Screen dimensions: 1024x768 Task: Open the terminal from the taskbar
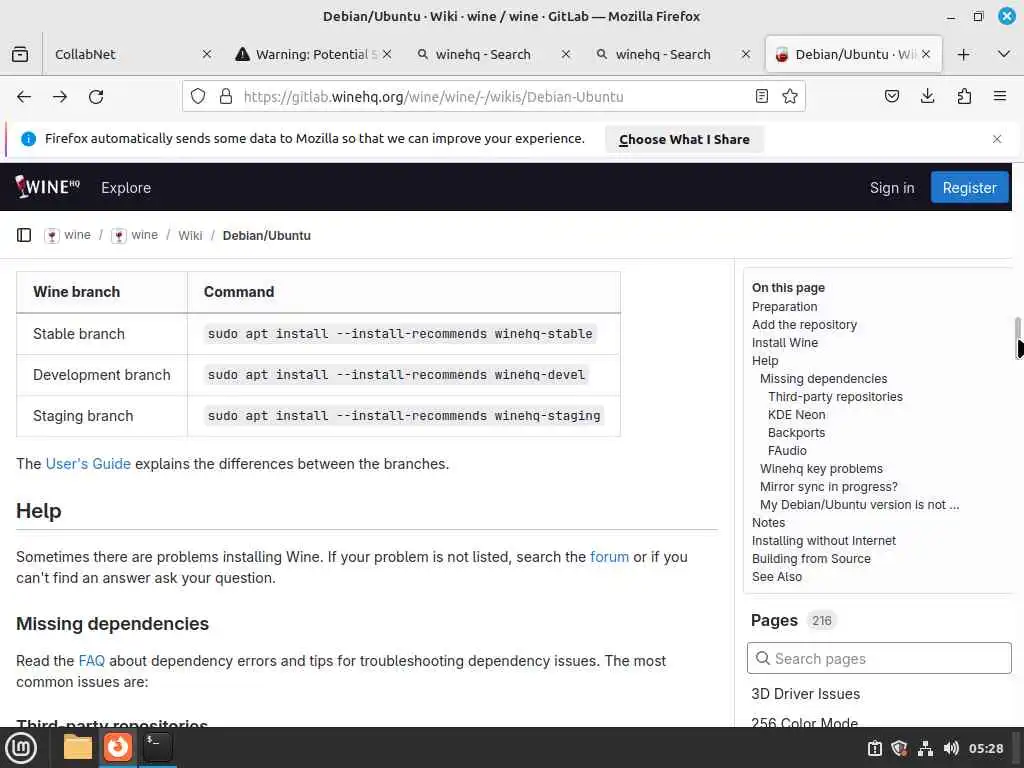157,747
